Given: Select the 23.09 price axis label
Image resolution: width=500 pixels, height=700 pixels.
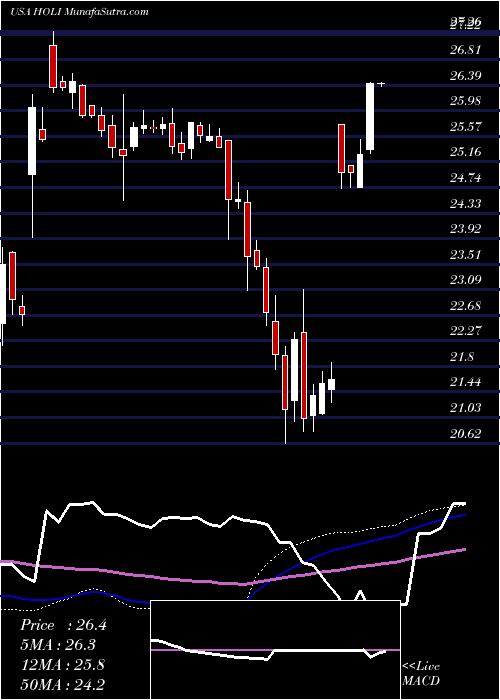Looking at the screenshot, I should coord(466,280).
